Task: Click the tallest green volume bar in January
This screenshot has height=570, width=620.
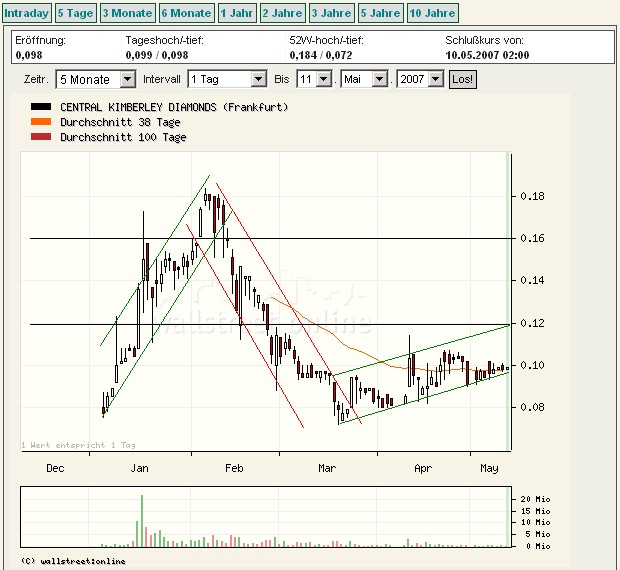Action: (141, 520)
